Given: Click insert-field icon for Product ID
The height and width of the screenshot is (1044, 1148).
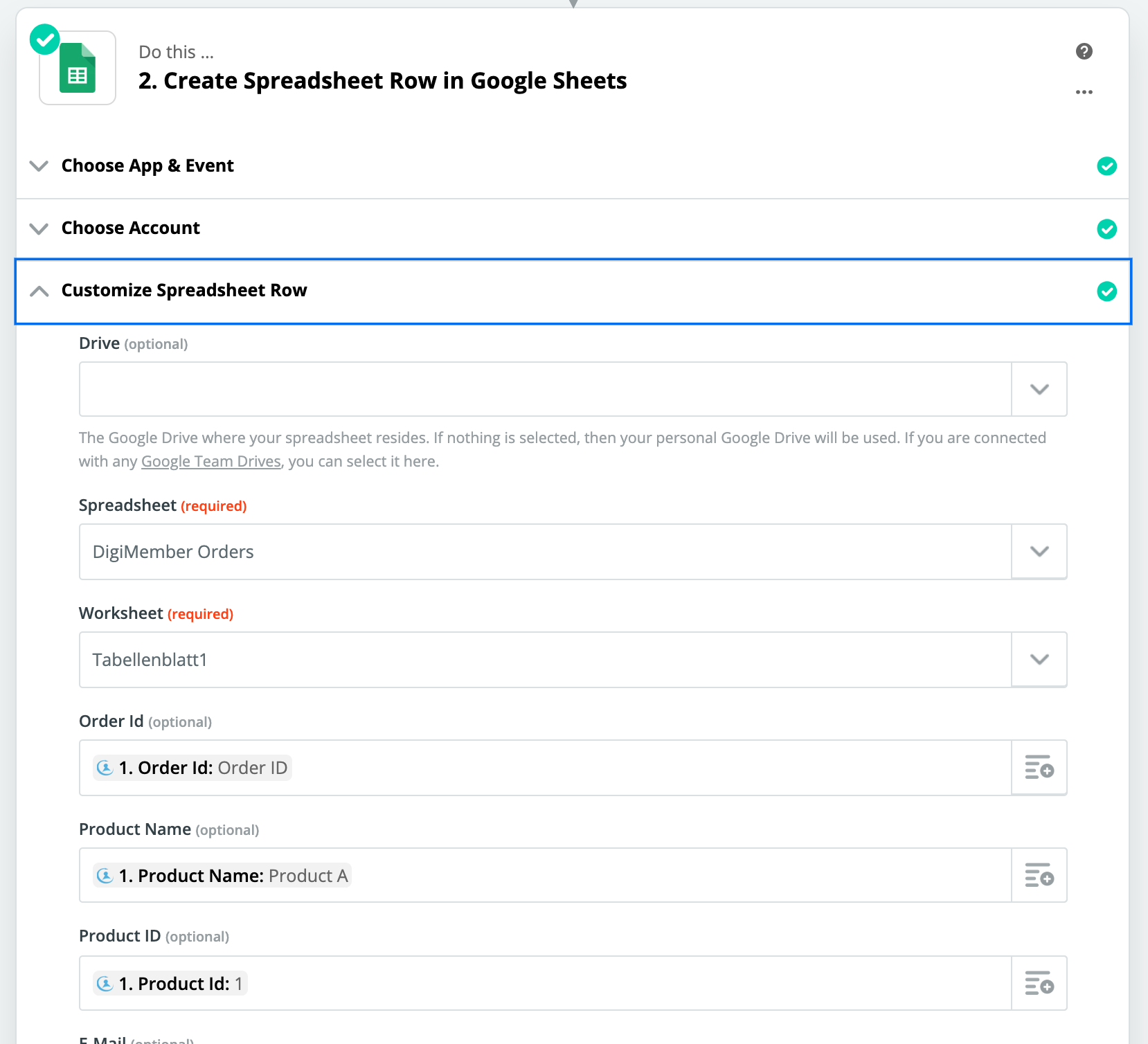Looking at the screenshot, I should [1039, 984].
